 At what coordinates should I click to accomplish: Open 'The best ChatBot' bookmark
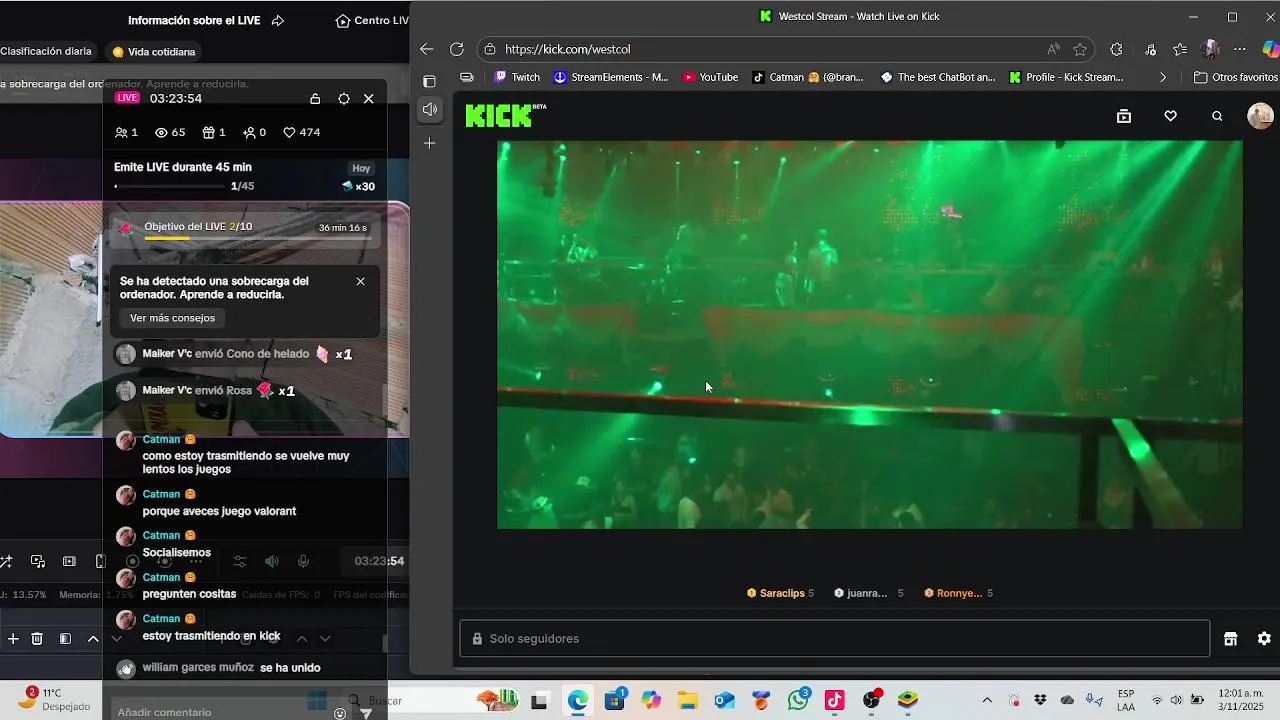pyautogui.click(x=937, y=77)
